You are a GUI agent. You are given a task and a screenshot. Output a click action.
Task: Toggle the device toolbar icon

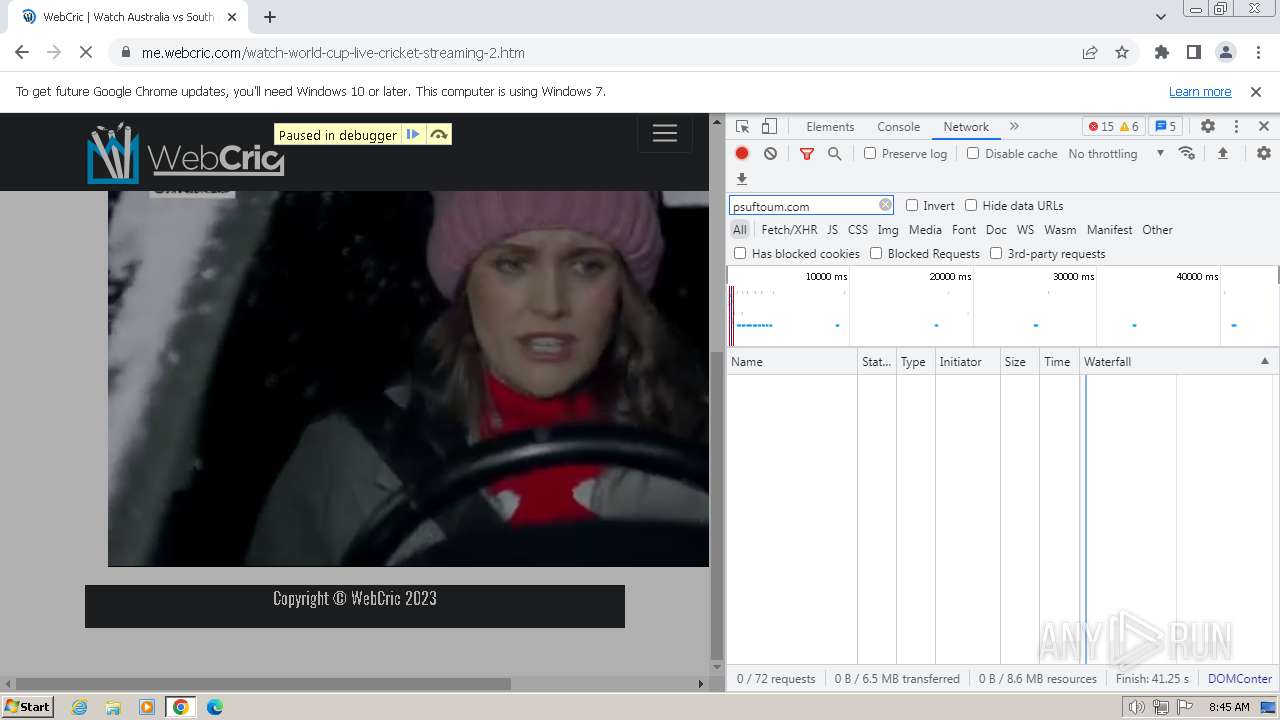(x=769, y=127)
